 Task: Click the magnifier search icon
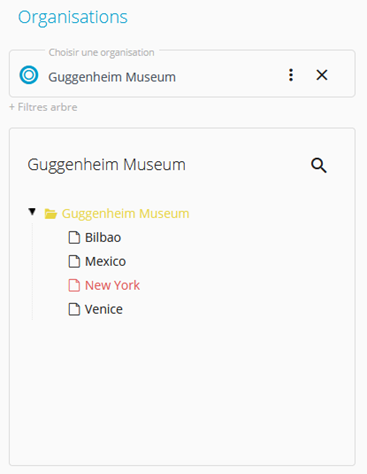[x=319, y=165]
